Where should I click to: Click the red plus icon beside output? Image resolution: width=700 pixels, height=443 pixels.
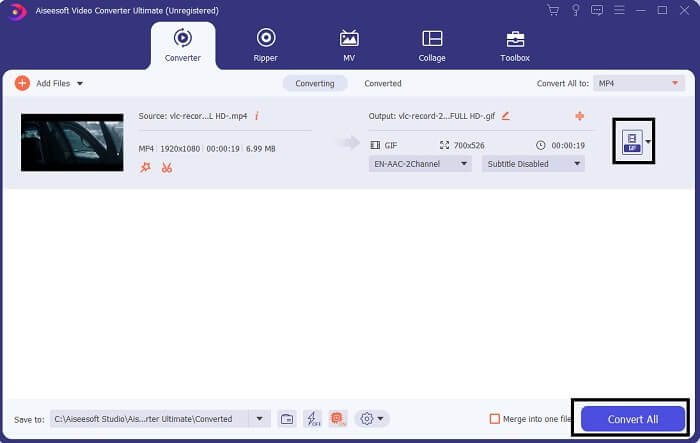point(581,116)
